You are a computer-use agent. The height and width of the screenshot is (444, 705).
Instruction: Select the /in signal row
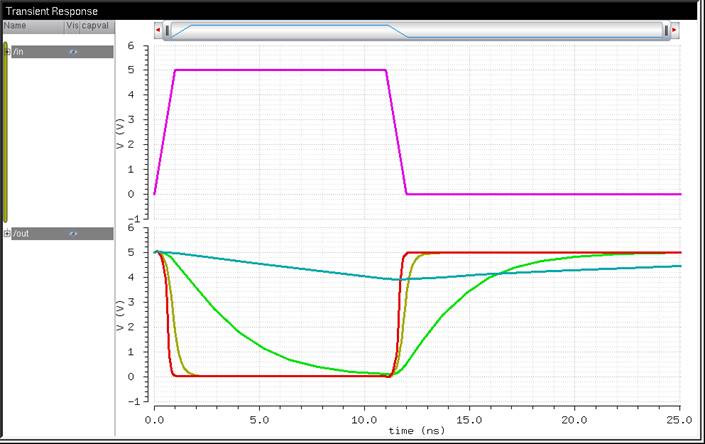tap(40, 52)
